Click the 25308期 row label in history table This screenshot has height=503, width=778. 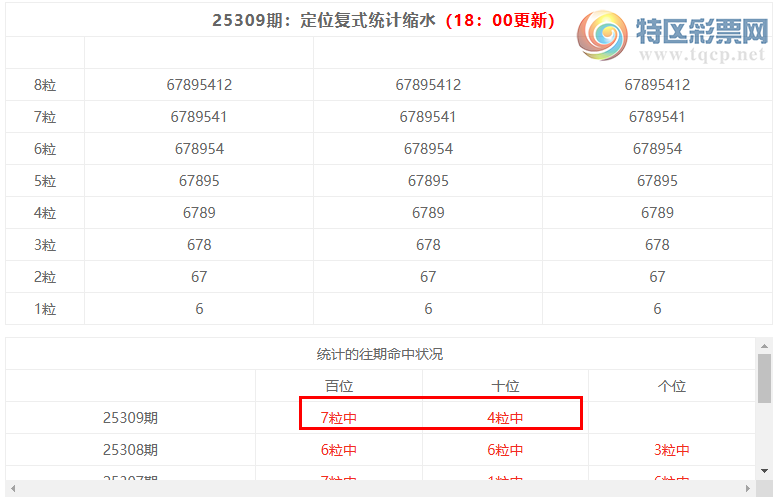130,450
